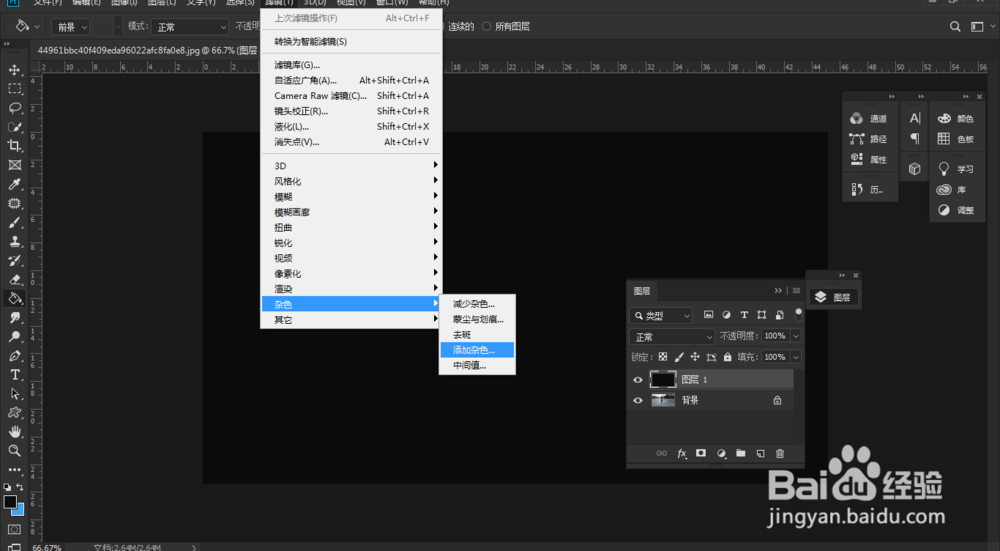Select the Lasso tool
Viewport: 1000px width, 551px height.
pyautogui.click(x=15, y=108)
